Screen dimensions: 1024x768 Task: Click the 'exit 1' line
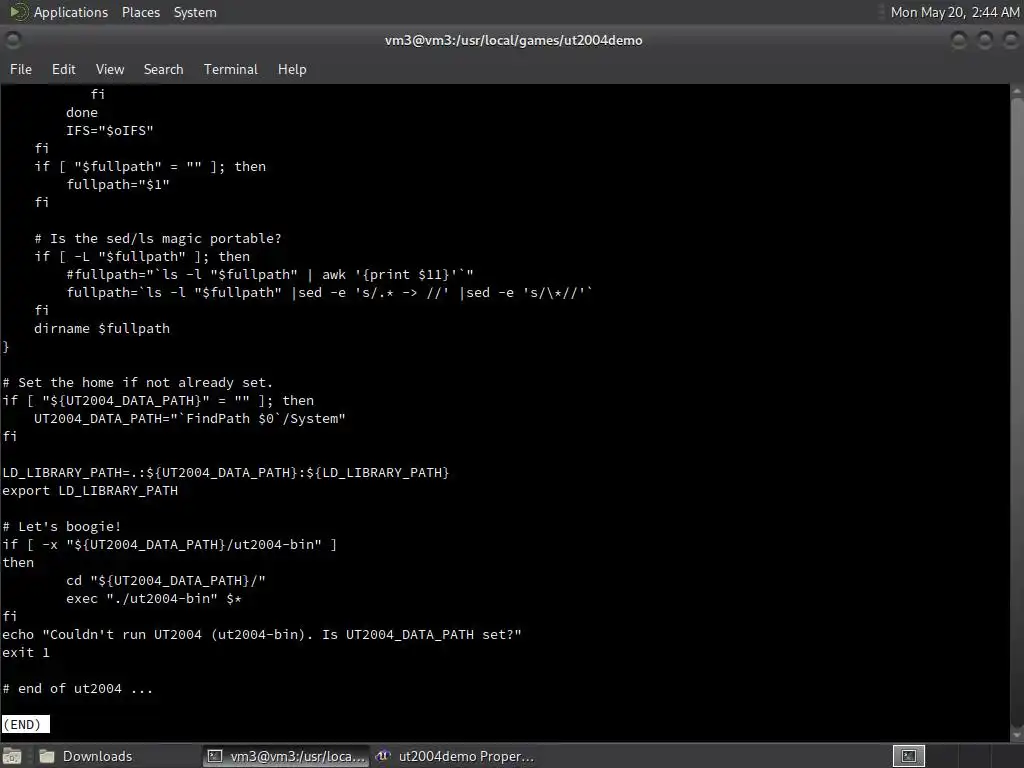25,652
